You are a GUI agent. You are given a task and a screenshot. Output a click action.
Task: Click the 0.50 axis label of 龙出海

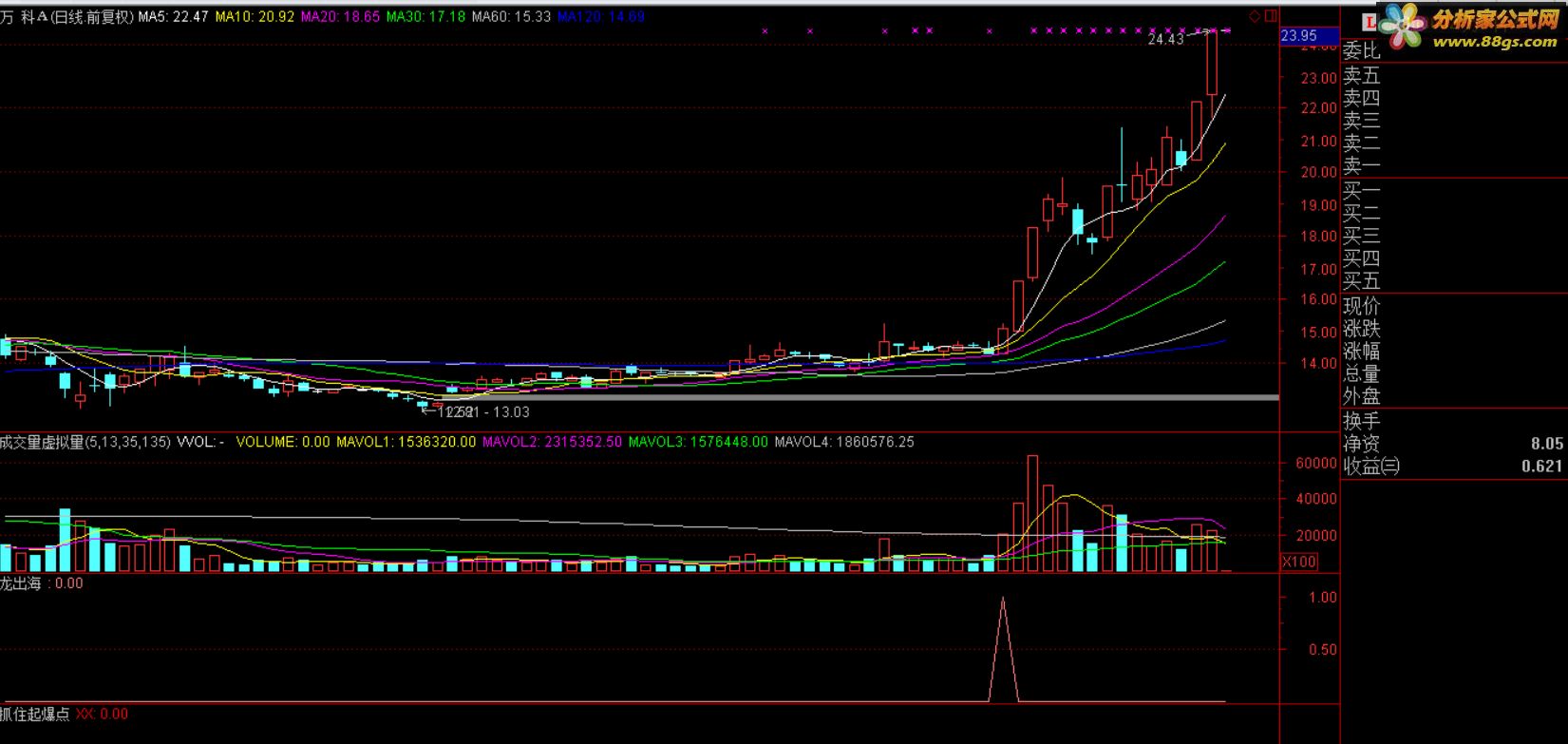tap(1323, 650)
